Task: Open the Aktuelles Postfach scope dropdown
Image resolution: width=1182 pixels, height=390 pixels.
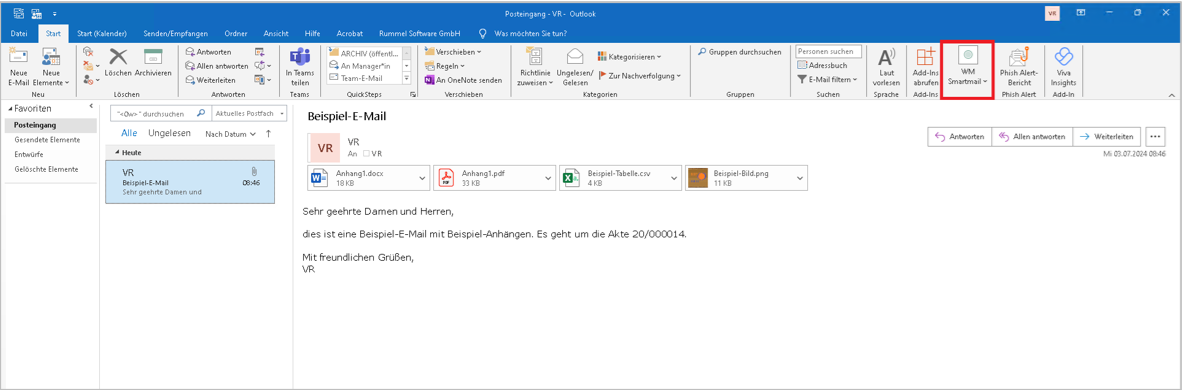Action: coord(250,113)
